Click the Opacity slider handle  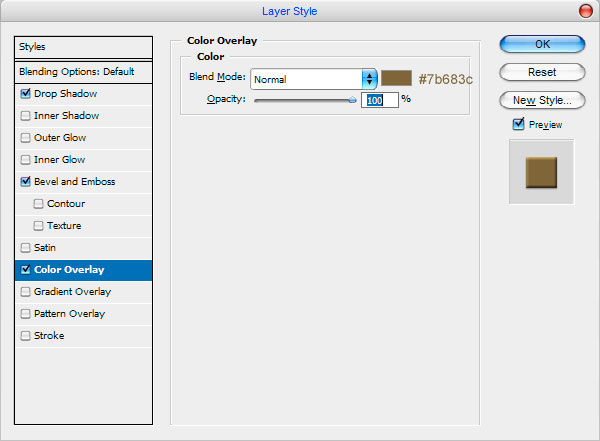coord(352,100)
